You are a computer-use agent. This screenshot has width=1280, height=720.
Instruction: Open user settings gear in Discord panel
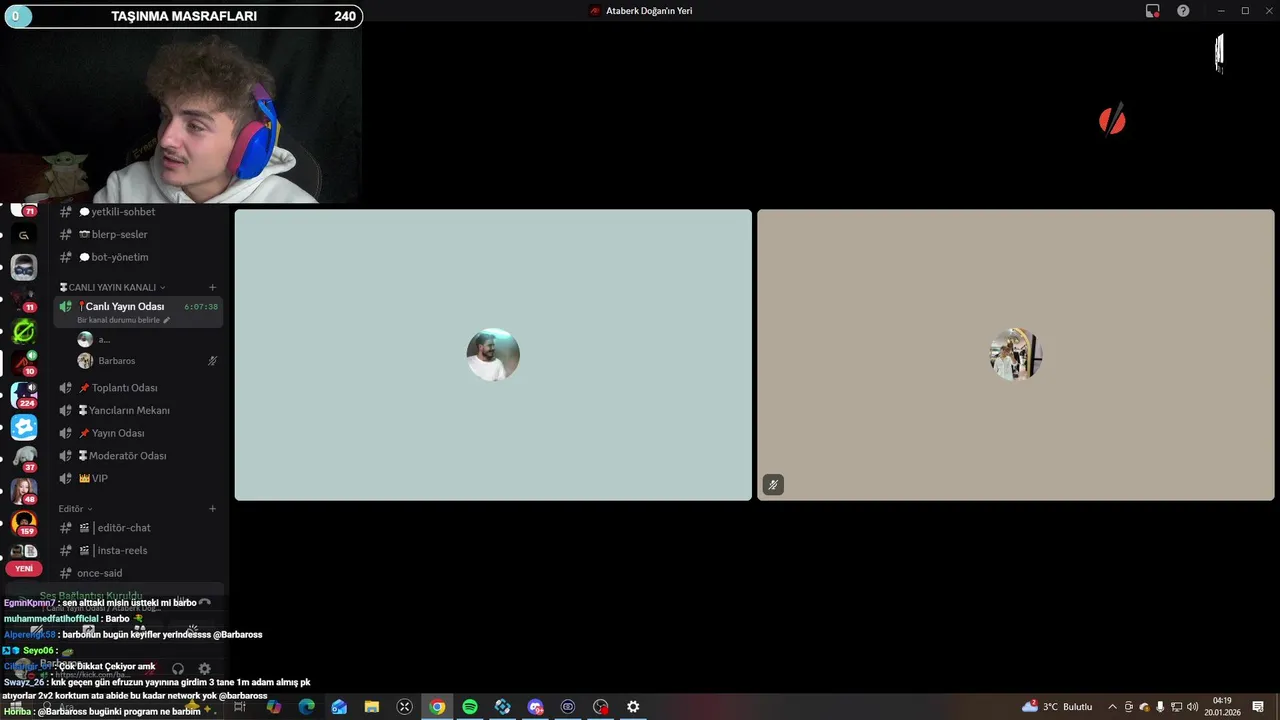(205, 669)
